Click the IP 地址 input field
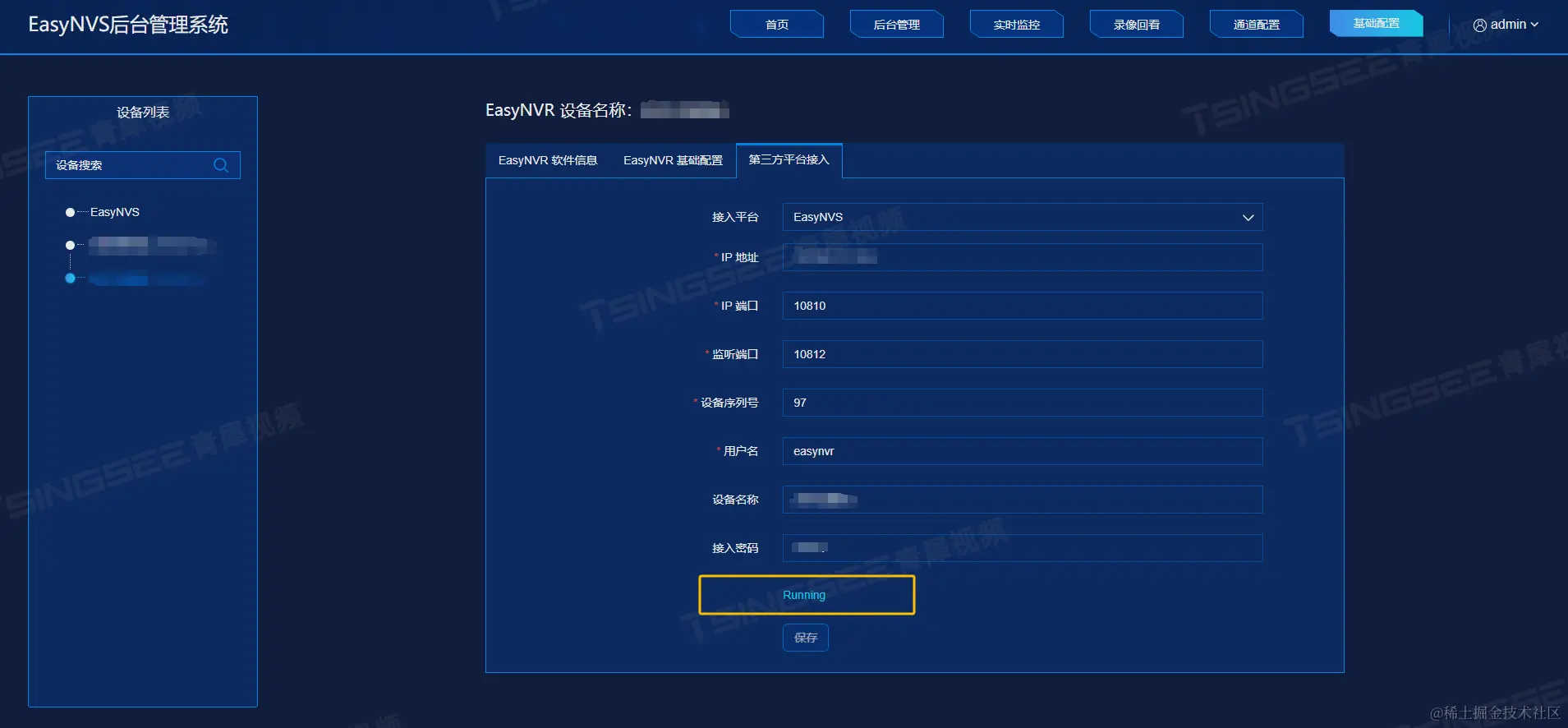 [1022, 257]
